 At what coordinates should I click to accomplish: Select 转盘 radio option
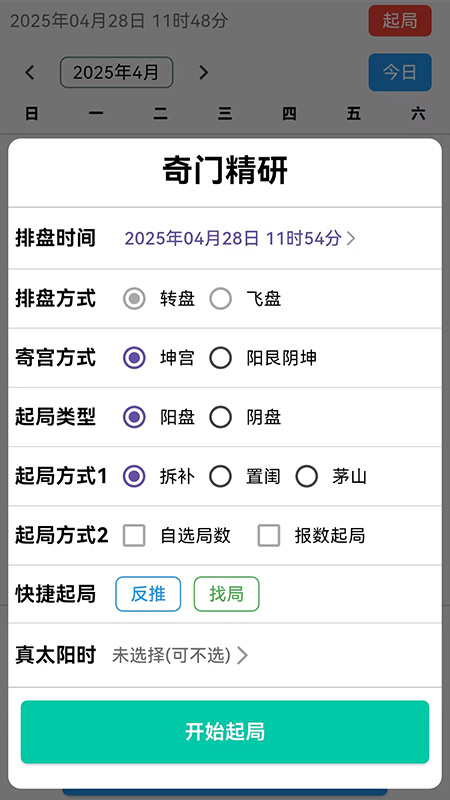tap(134, 299)
